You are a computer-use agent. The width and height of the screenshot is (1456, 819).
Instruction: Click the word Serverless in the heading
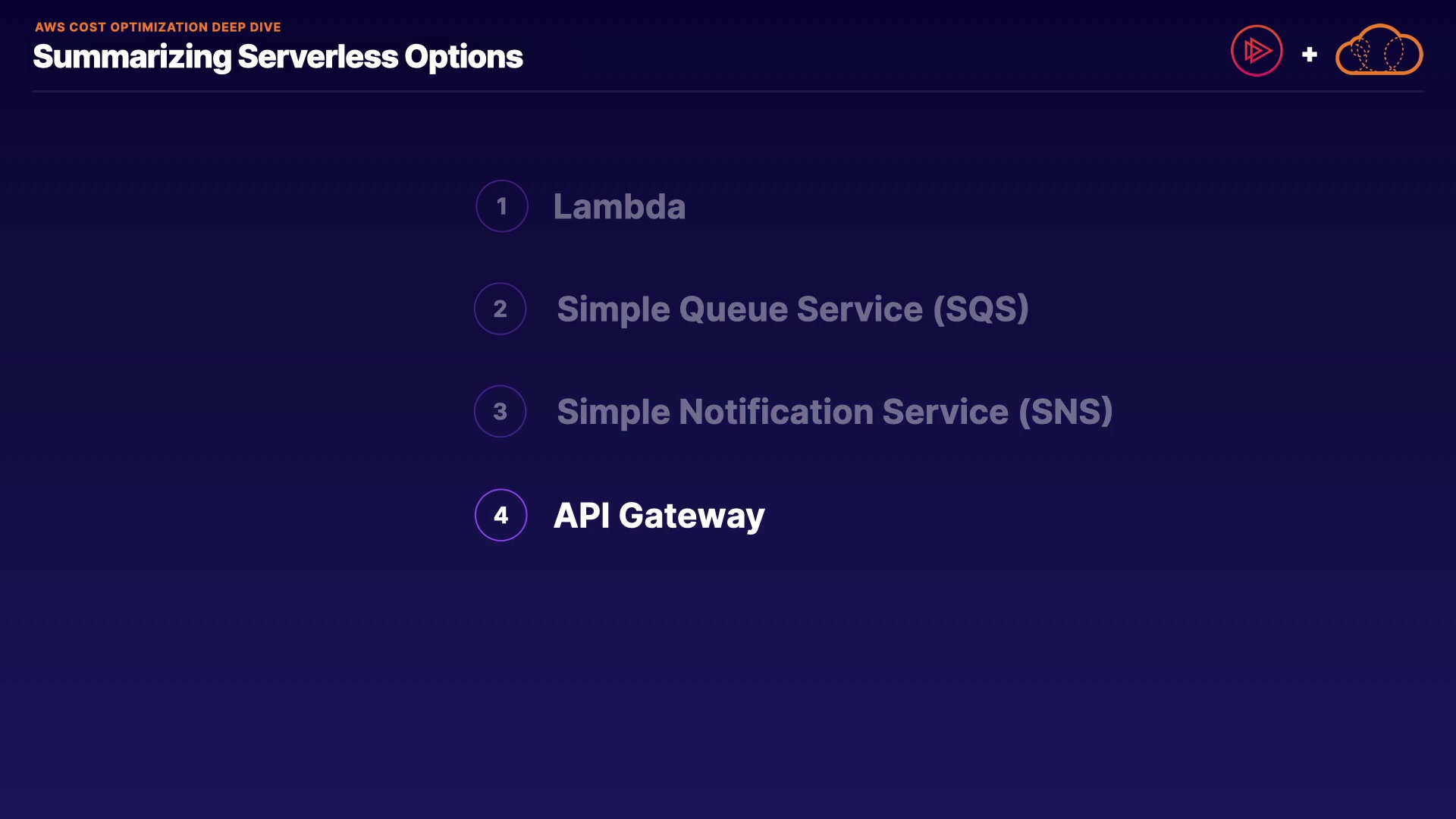pyautogui.click(x=318, y=57)
